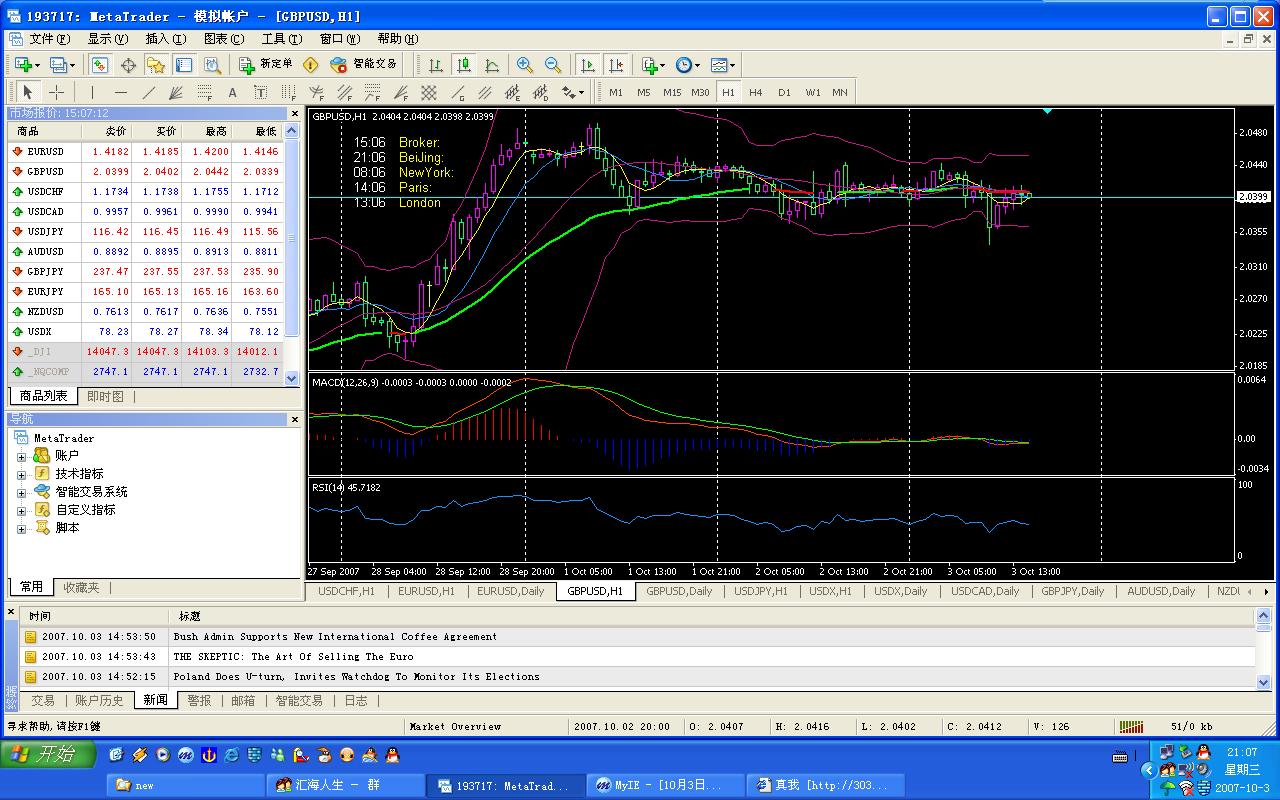Viewport: 1280px width, 800px height.
Task: Open the Data Window crosshair-circle icon
Action: tap(128, 65)
